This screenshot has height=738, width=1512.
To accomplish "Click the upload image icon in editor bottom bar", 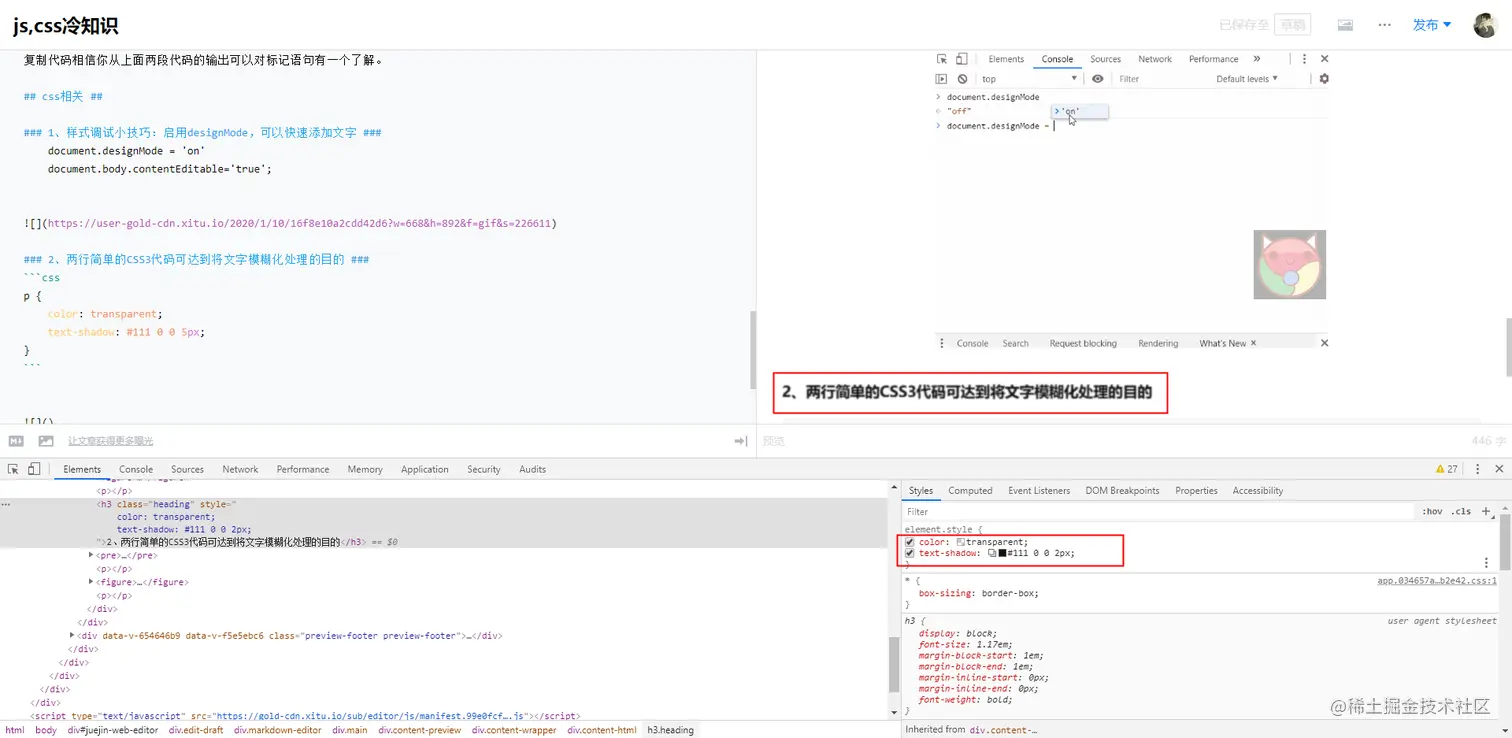I will (46, 441).
